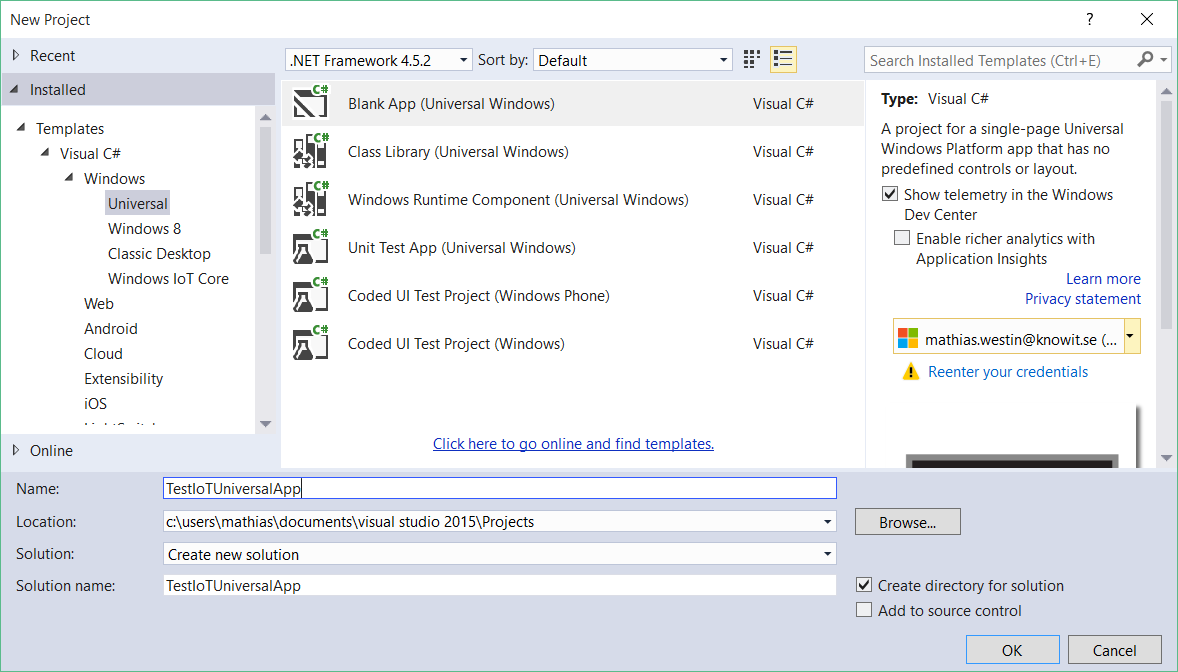
Task: Click the details pane scrollbar down arrow
Action: pyautogui.click(x=1166, y=458)
